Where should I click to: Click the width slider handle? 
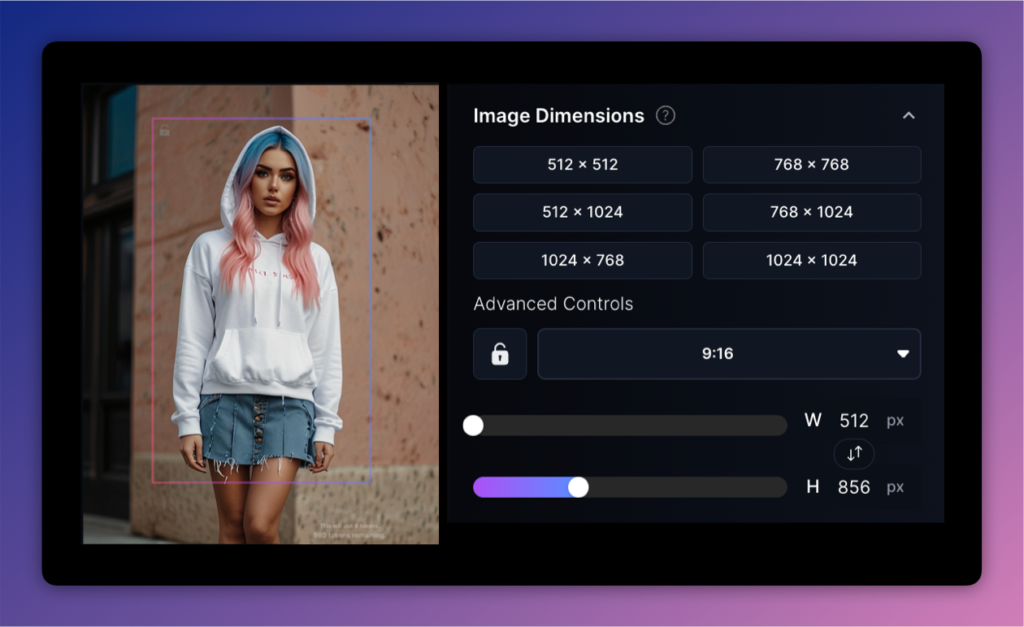473,425
